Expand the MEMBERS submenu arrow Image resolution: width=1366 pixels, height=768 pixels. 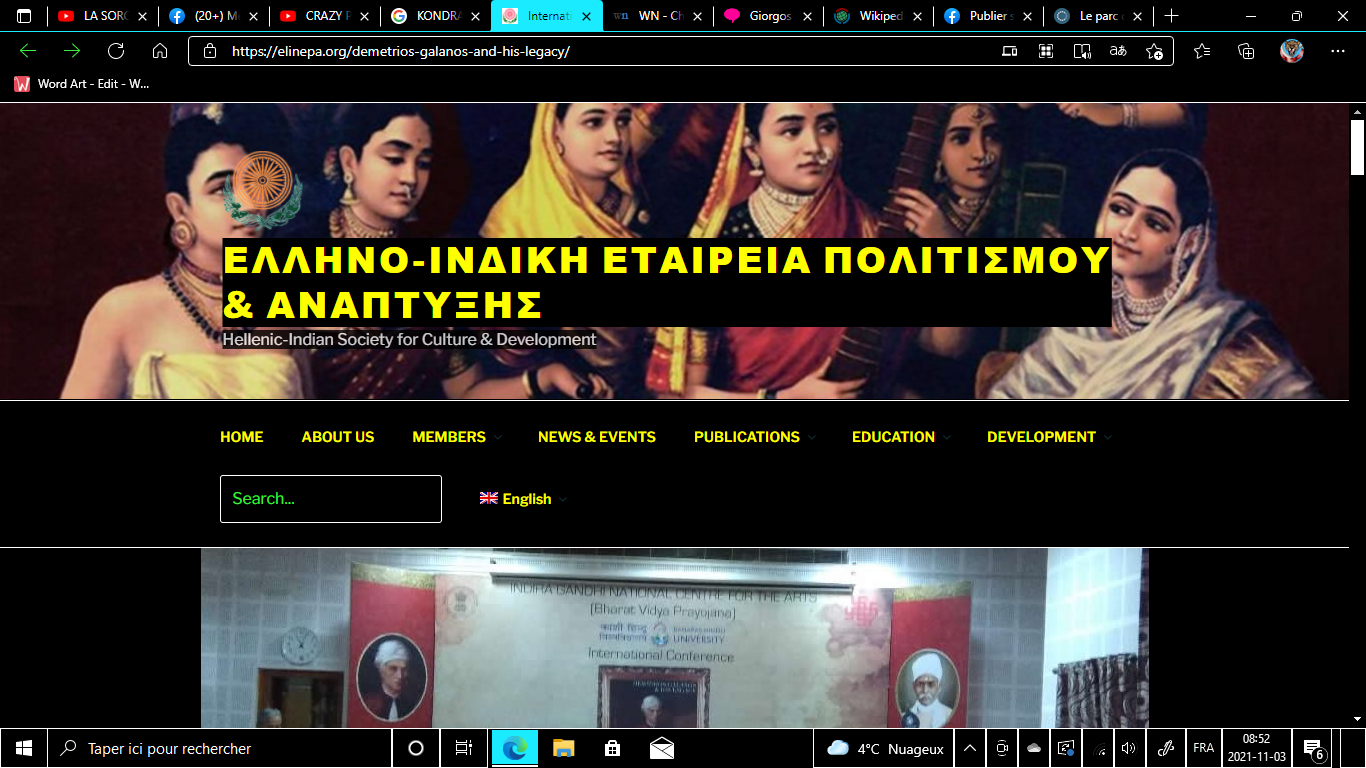(x=498, y=437)
